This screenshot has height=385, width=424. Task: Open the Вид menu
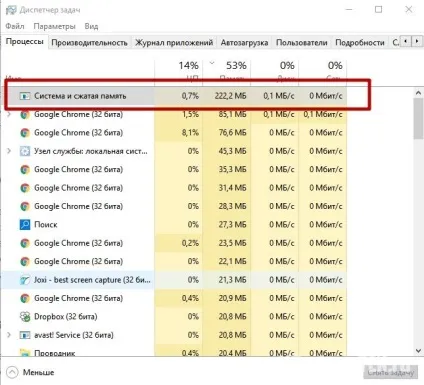click(91, 26)
